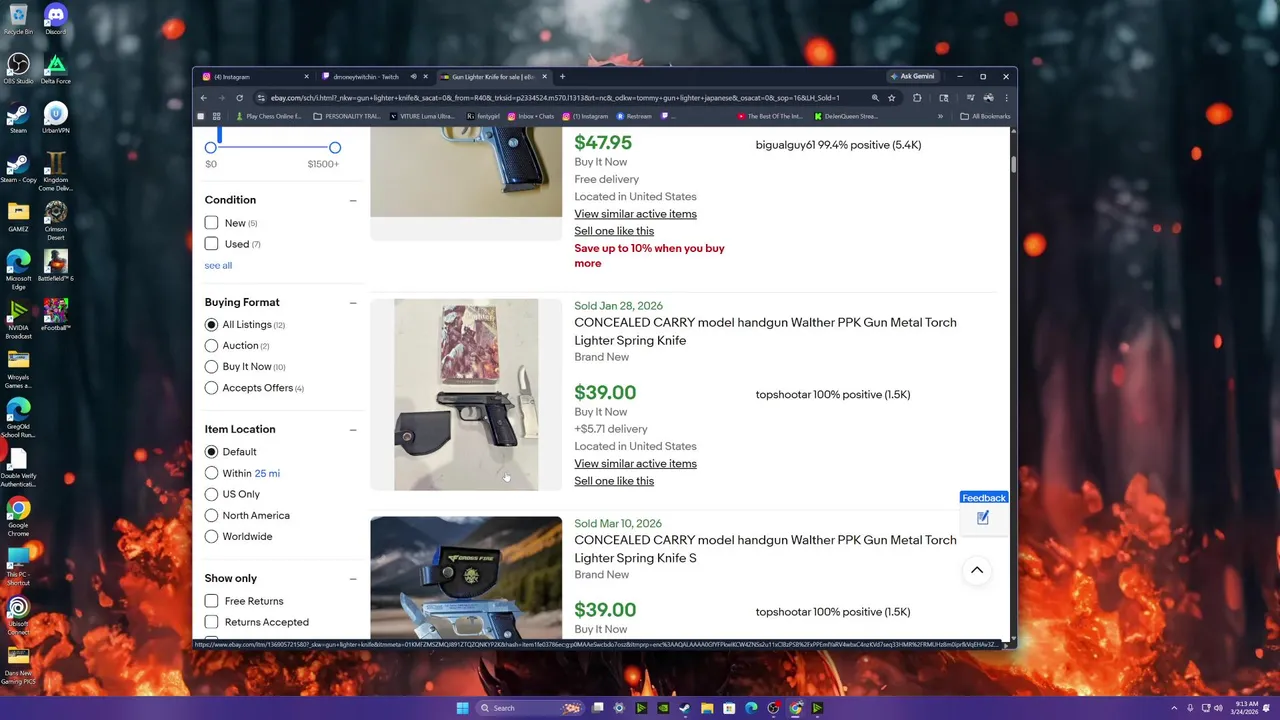Click the browser Back arrow
Screen dimensions: 1280x720
(203, 98)
